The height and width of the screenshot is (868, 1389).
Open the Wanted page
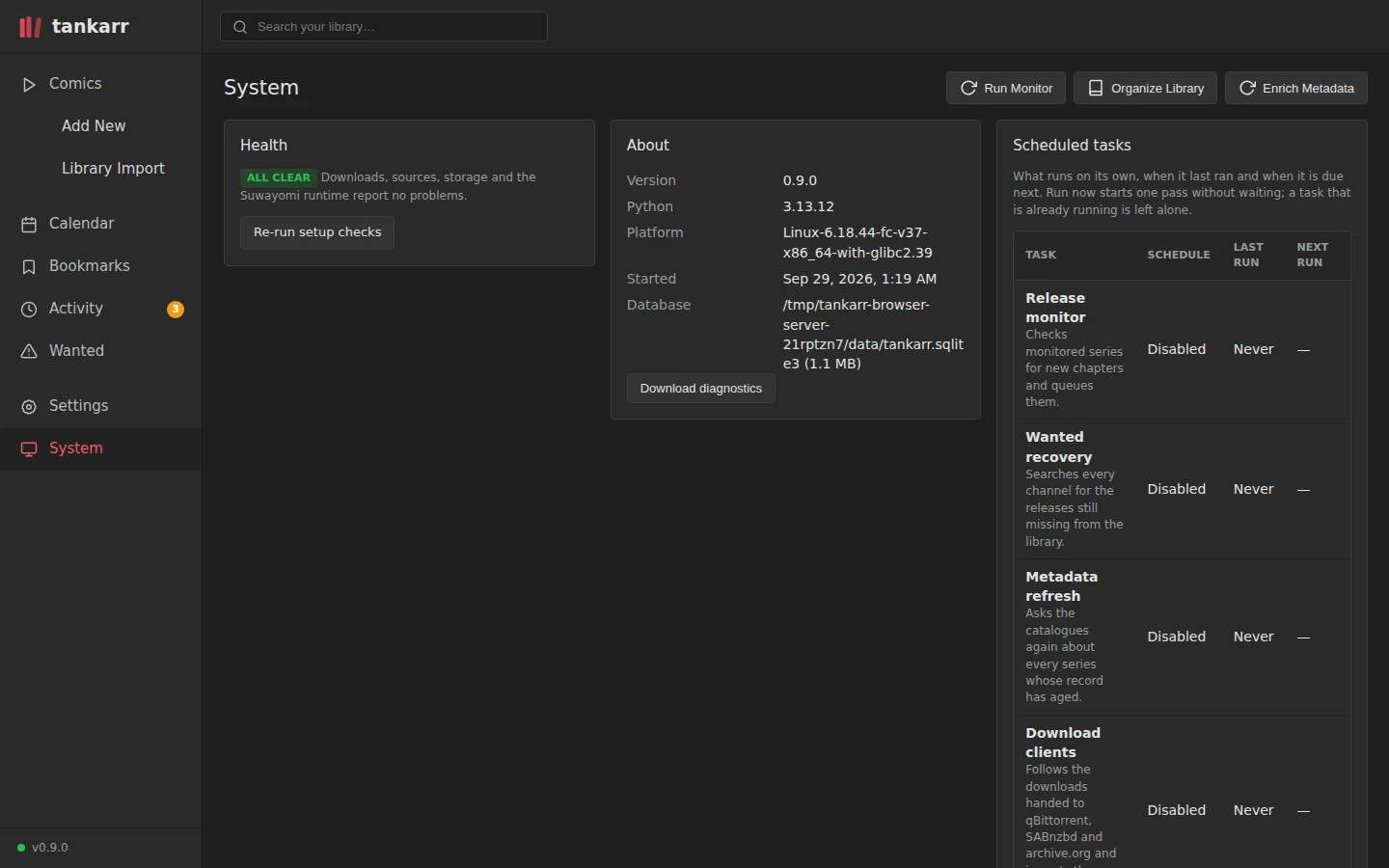(101, 351)
